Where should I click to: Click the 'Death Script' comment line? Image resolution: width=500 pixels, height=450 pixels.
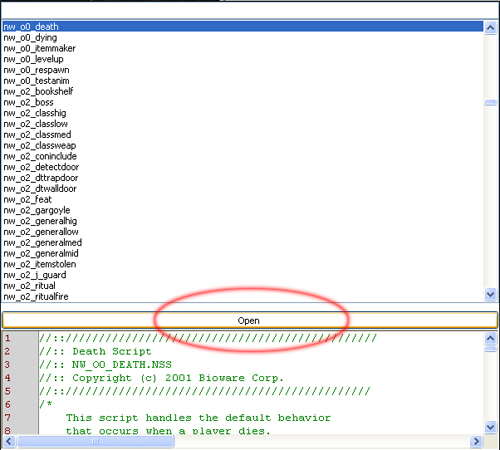coord(95,351)
